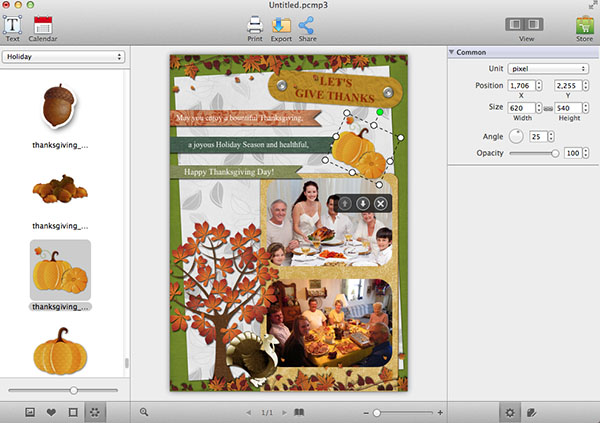Viewport: 600px width, 423px height.
Task: Select the acorn clipart thumbnail
Action: tap(58, 106)
